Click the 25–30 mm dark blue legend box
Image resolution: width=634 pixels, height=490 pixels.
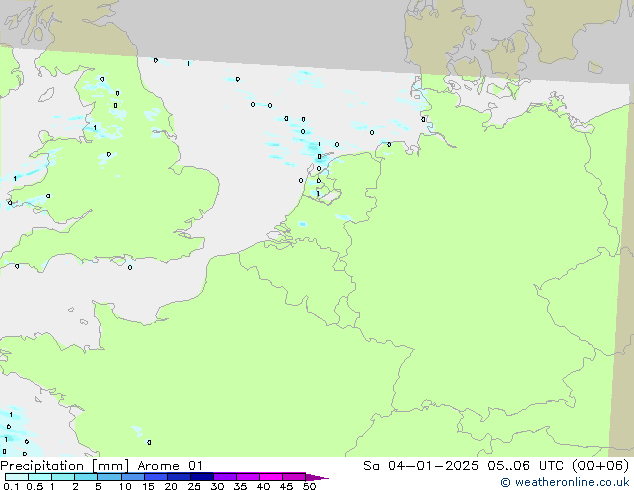pos(202,477)
